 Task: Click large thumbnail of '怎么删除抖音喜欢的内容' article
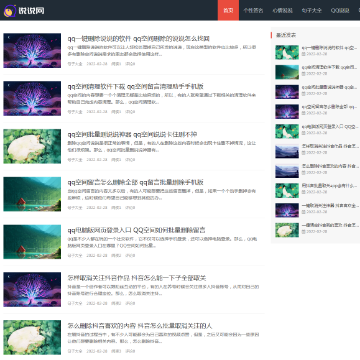pos(32,338)
